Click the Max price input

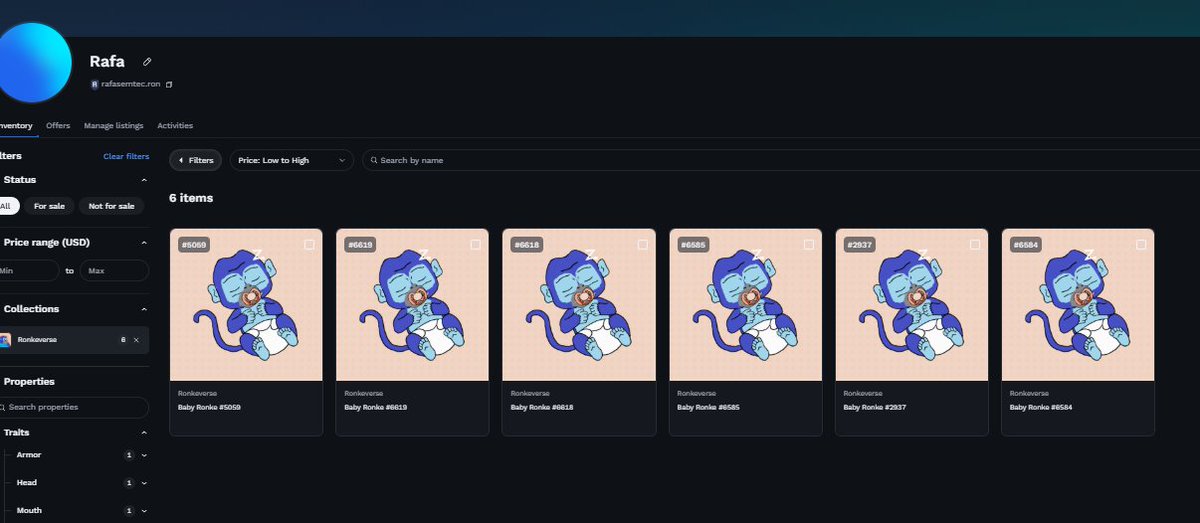[x=114, y=271]
